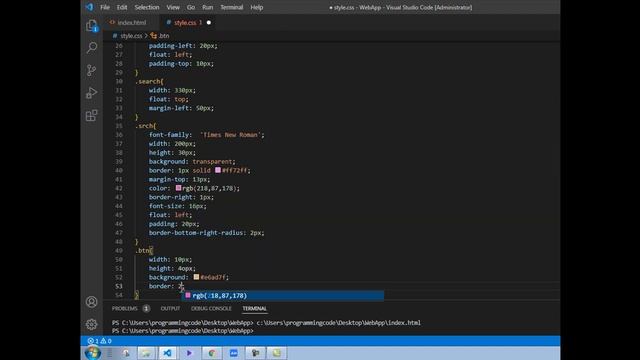640x360 pixels.
Task: Click the terminal prompt input line
Action: point(183,331)
